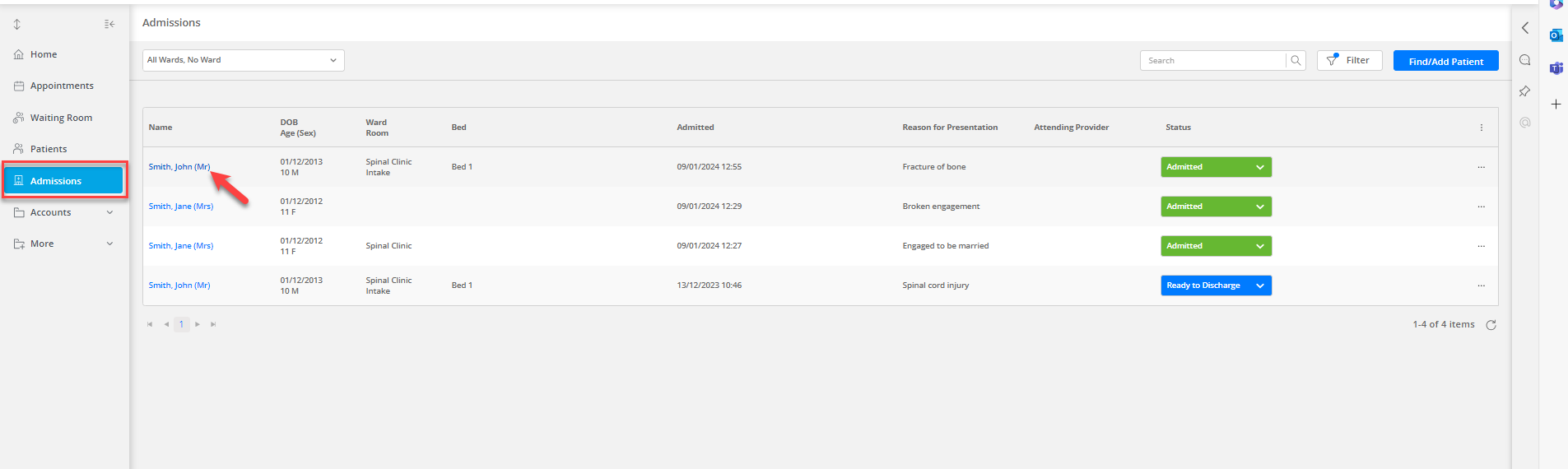Open Smith, Jane admitted 09/01/2024 12:27
This screenshot has width=1568, height=469.
pyautogui.click(x=181, y=246)
